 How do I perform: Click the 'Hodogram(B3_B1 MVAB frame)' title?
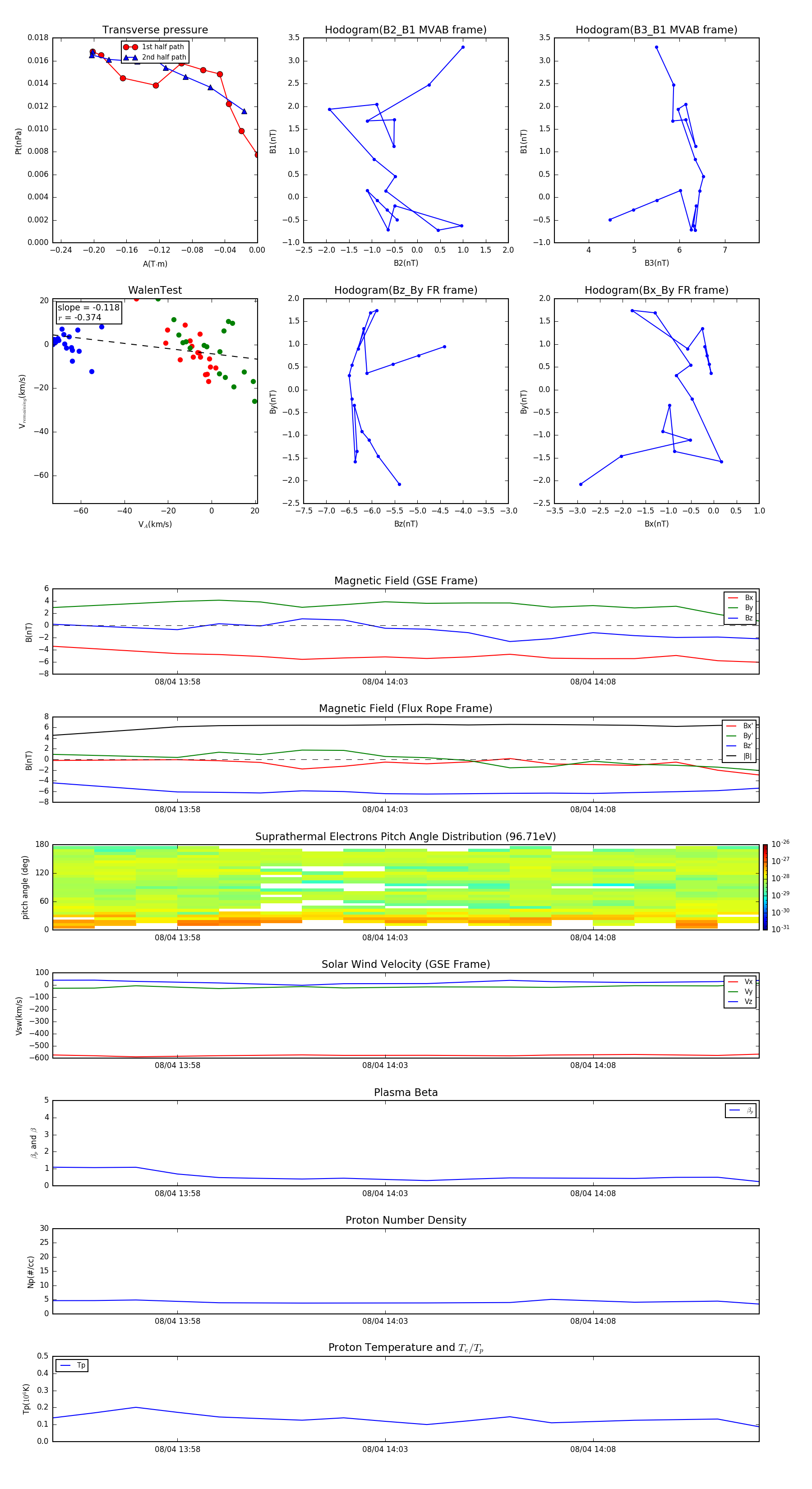pyautogui.click(x=656, y=30)
